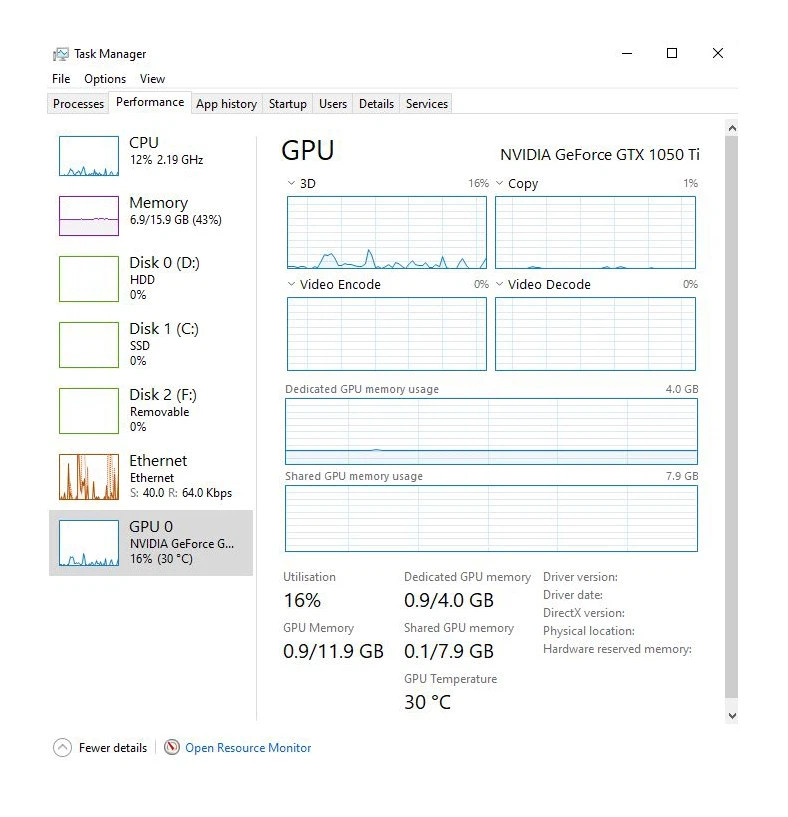Click the Fewer details arrow icon

click(63, 748)
